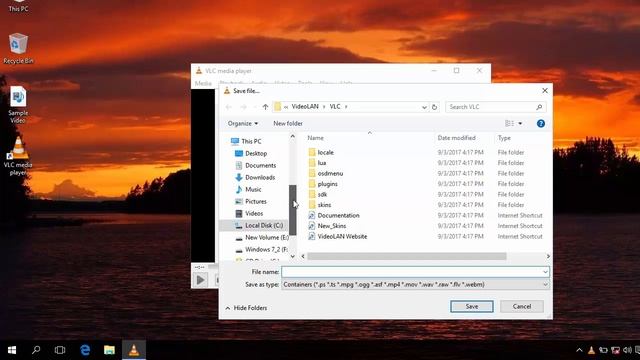The image size is (640, 360).
Task: Open the Windows Start menu
Action: [x=12, y=350]
